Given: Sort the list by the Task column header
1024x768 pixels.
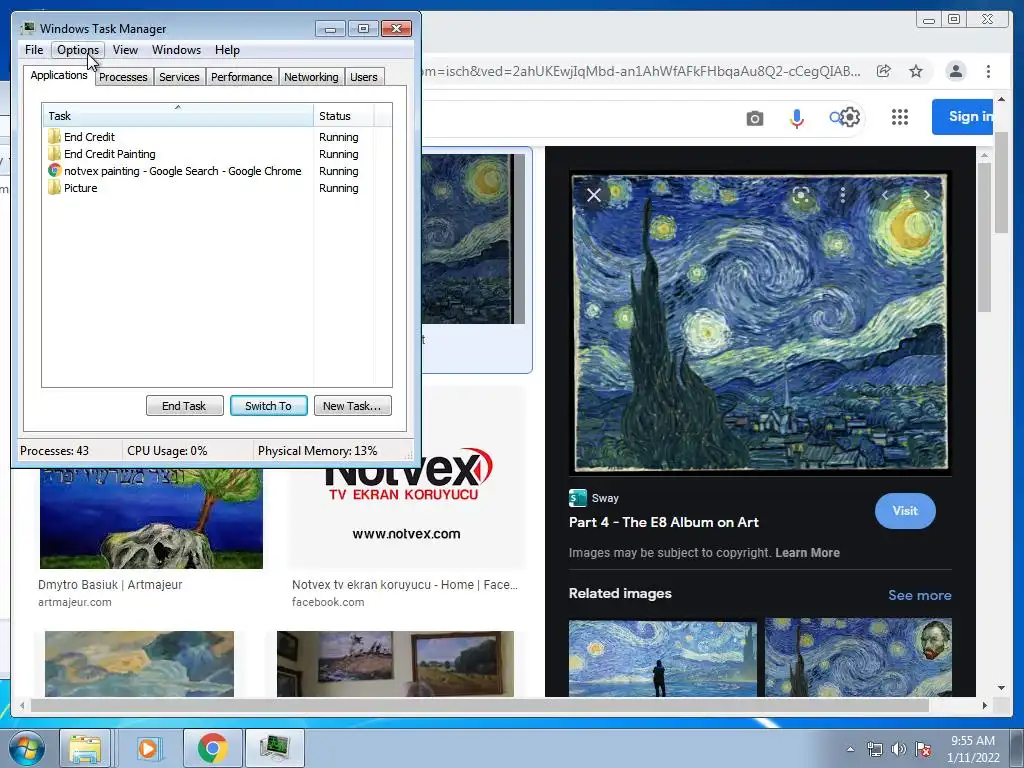Looking at the screenshot, I should [x=178, y=116].
